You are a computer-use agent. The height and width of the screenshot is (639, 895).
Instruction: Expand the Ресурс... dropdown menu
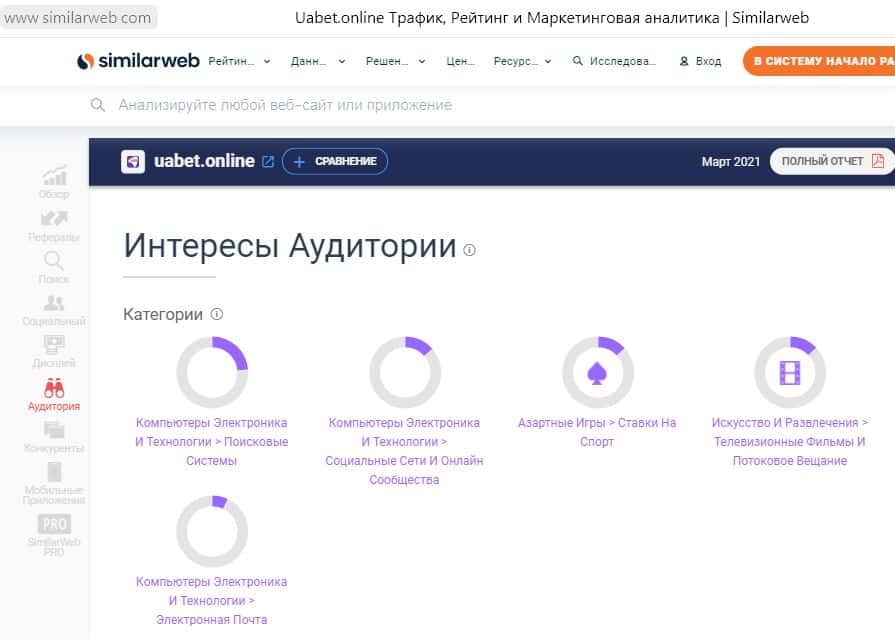point(522,61)
